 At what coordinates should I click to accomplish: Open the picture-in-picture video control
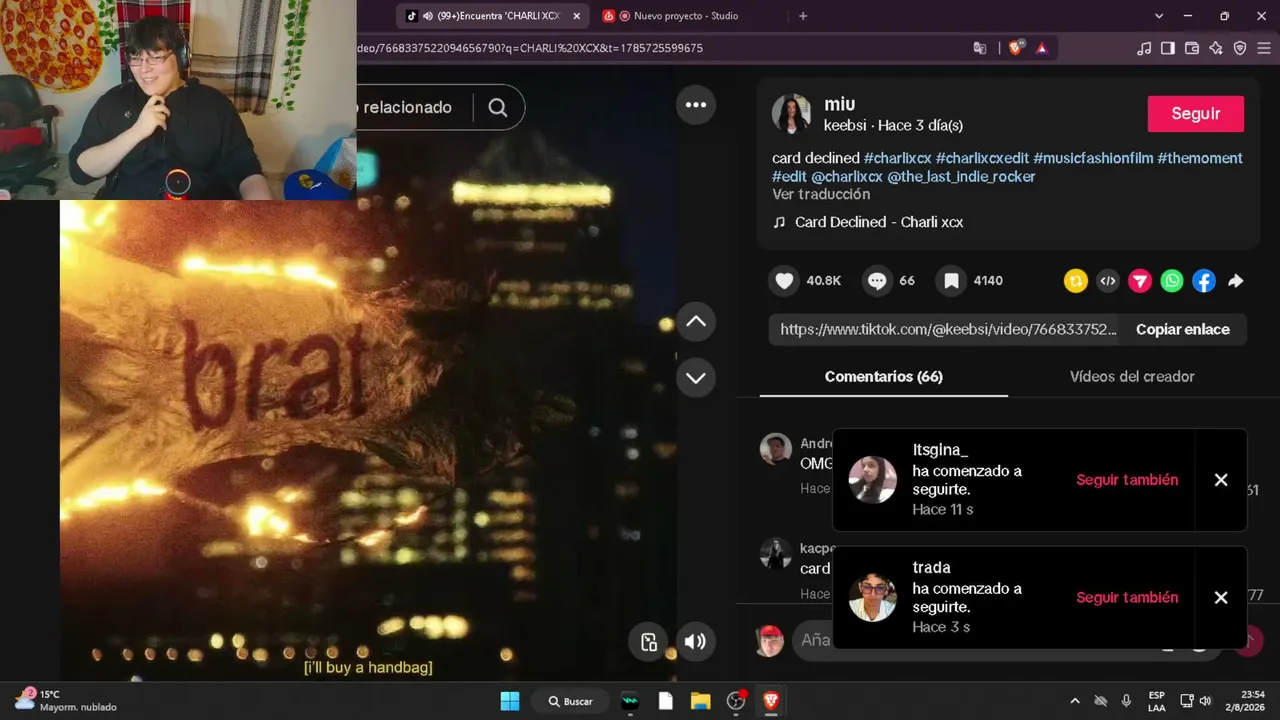[x=648, y=642]
